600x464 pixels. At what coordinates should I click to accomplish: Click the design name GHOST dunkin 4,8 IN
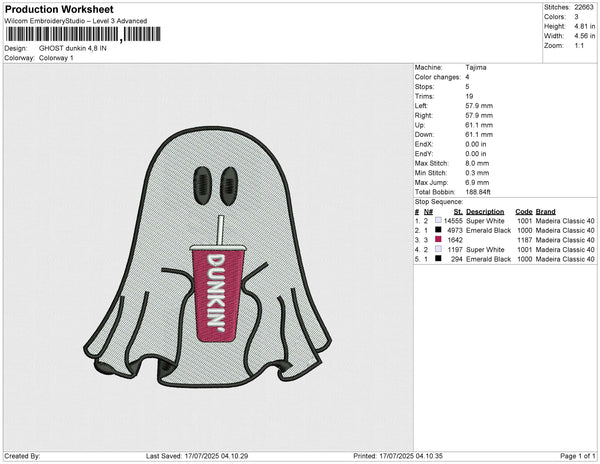pyautogui.click(x=73, y=48)
